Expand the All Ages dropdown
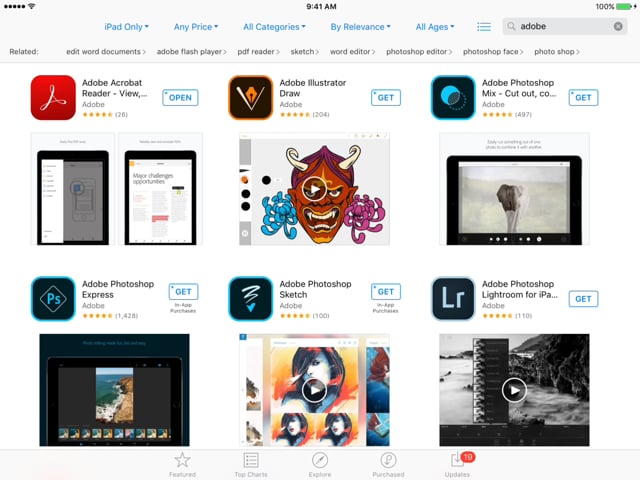The height and width of the screenshot is (480, 640). tap(435, 27)
